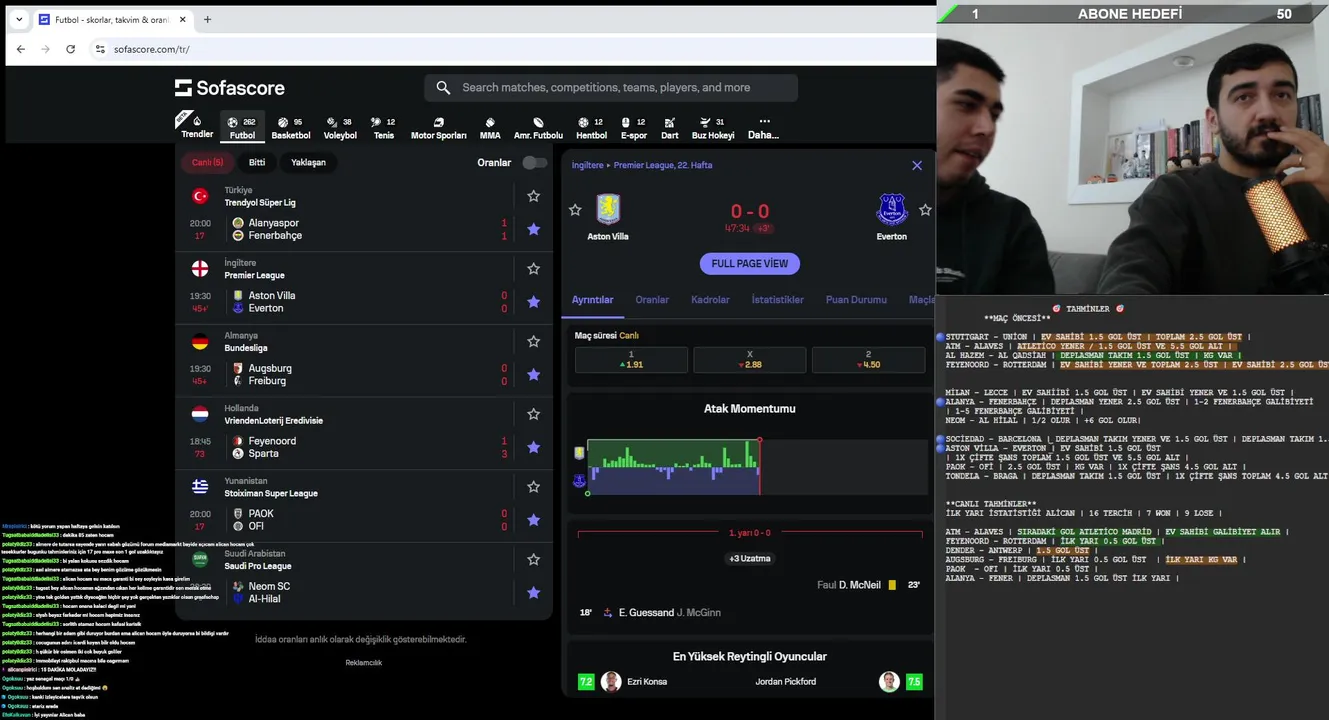1329x720 pixels.
Task: Favorite the Premier League league
Action: [534, 269]
